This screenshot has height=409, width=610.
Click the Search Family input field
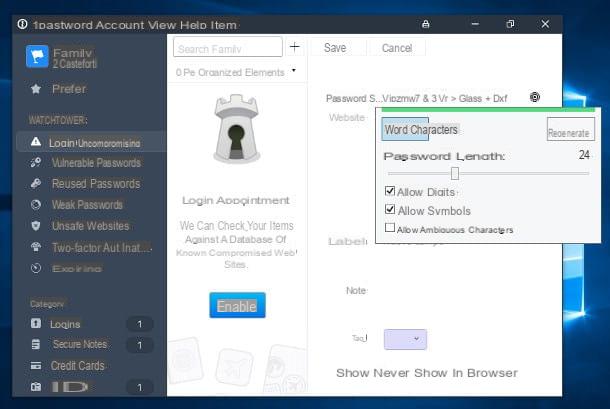pyautogui.click(x=228, y=47)
